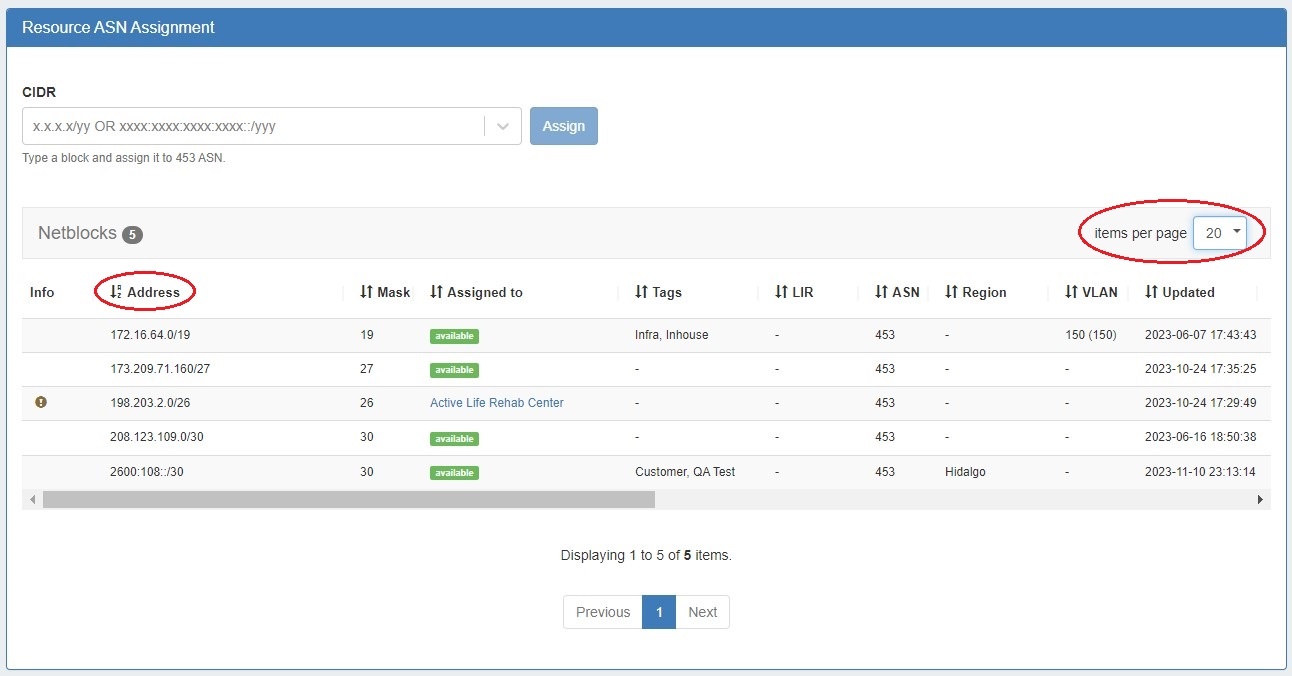1292x676 pixels.
Task: Go to the Next page
Action: [x=702, y=612]
